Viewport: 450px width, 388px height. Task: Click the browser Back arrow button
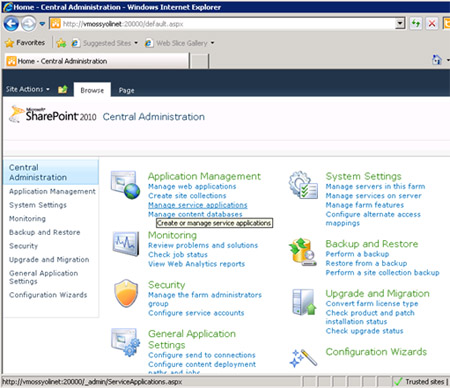(x=11, y=24)
